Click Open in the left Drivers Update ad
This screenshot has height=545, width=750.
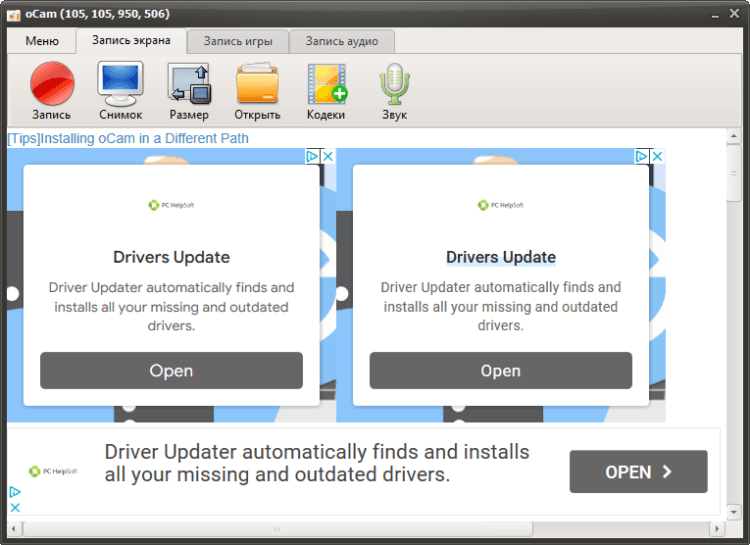pos(171,371)
